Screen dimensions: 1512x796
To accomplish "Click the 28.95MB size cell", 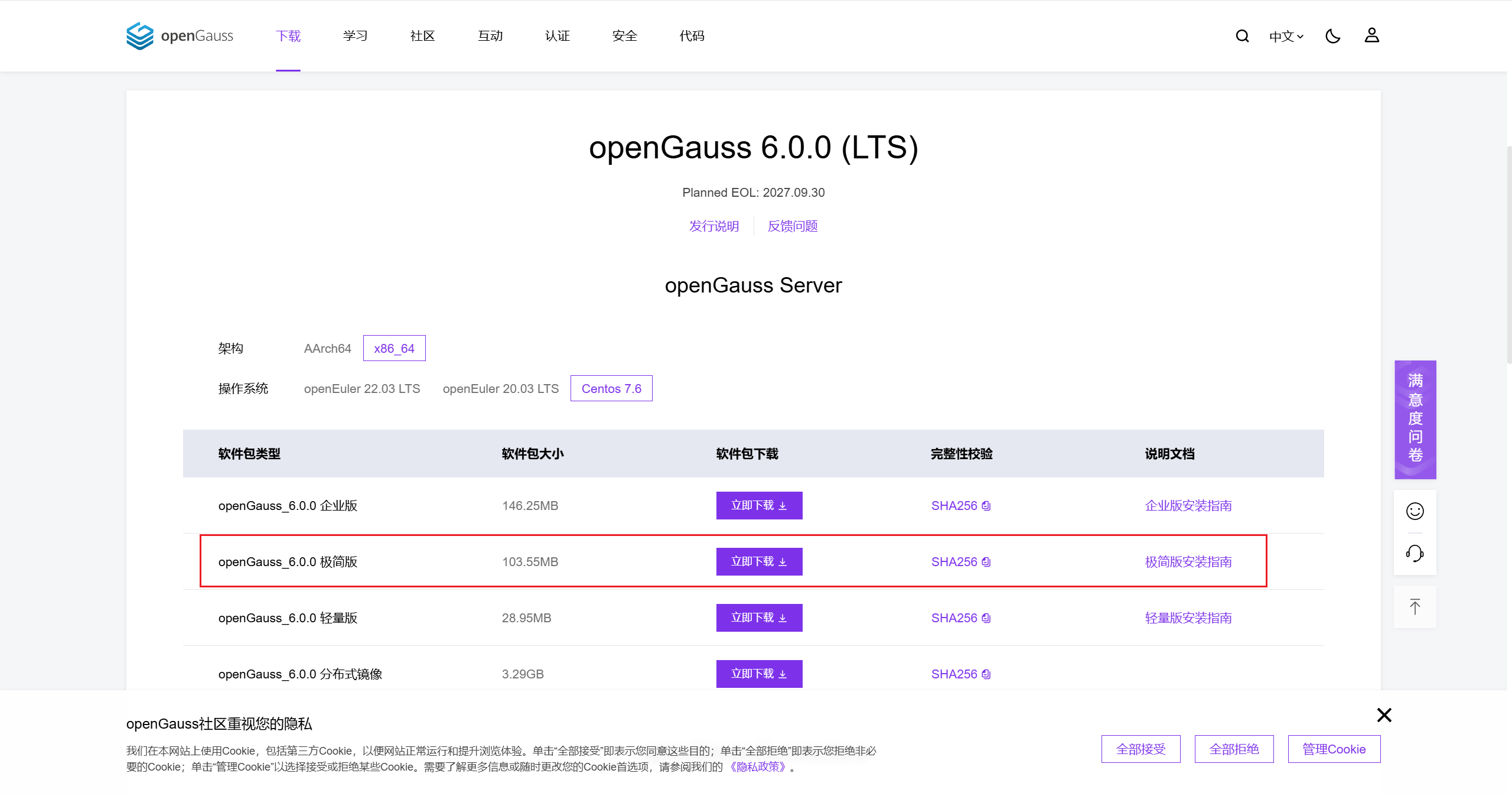I will point(526,618).
